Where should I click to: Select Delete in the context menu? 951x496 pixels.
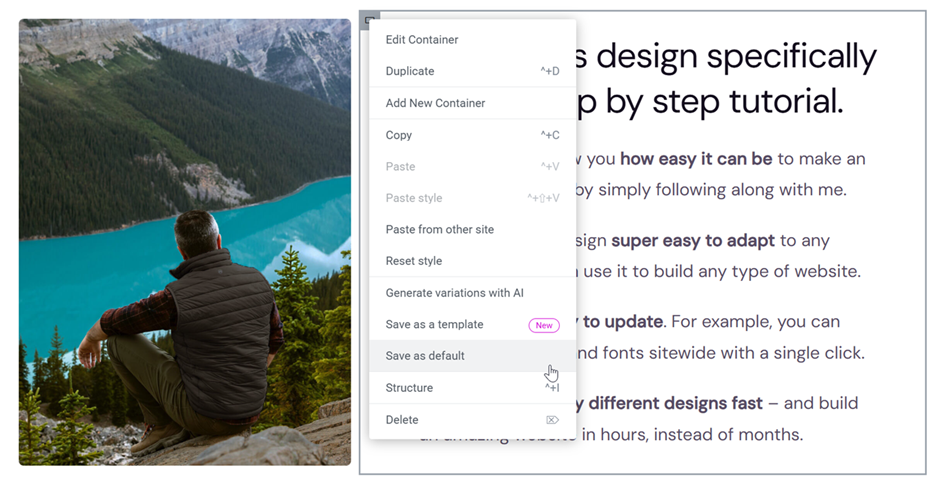(472, 420)
